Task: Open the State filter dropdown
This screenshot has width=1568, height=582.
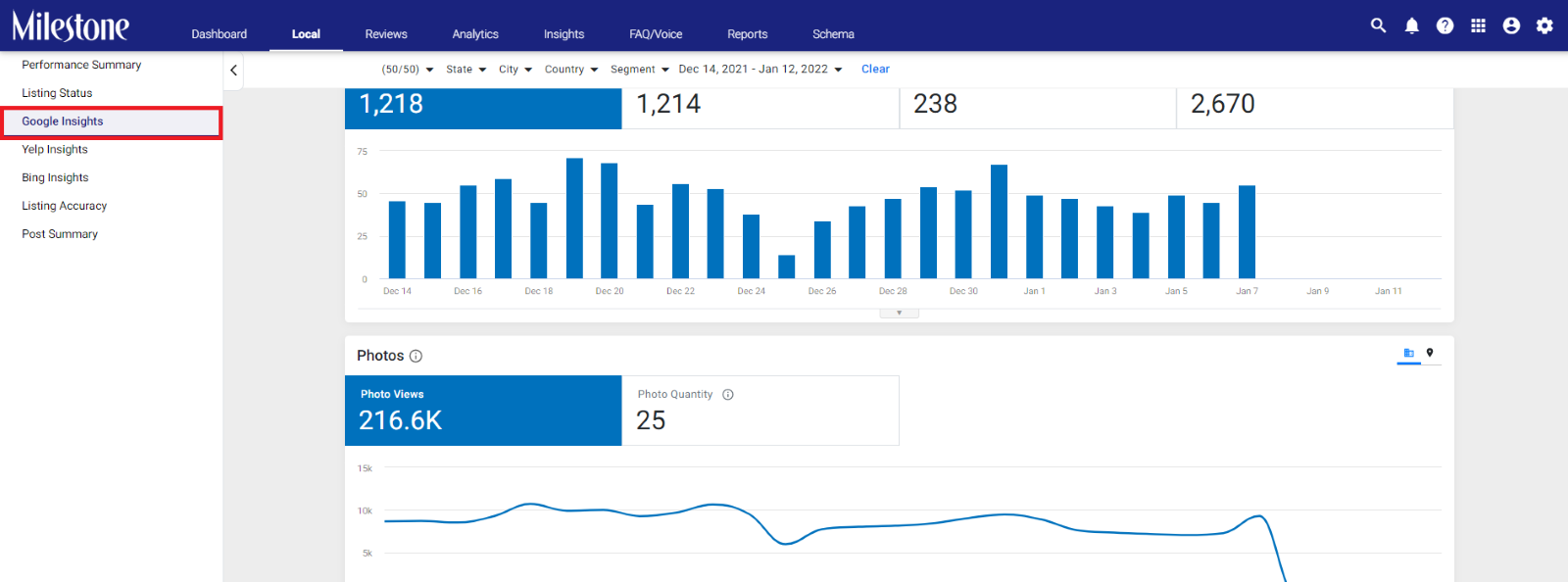Action: click(x=465, y=70)
